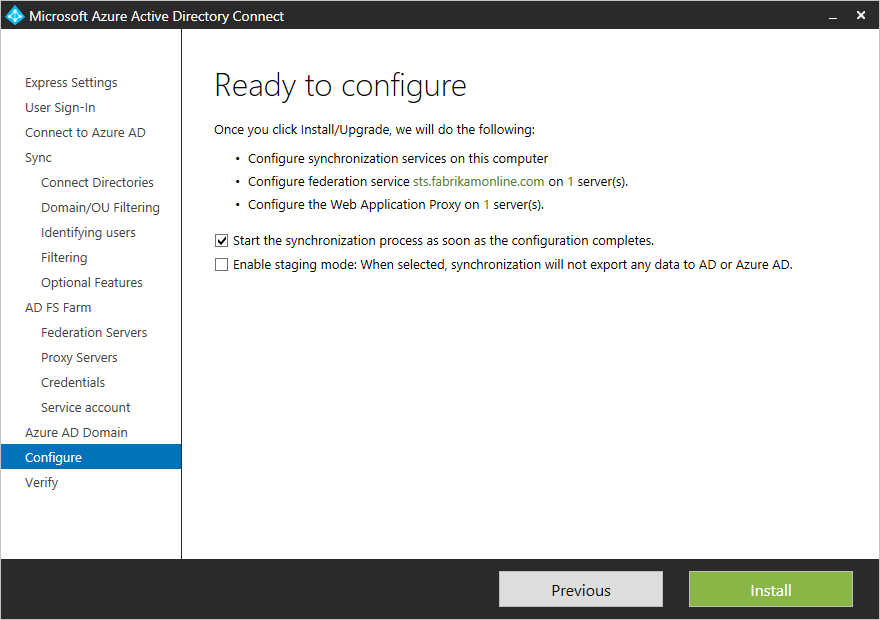Click the Install button

(x=771, y=589)
